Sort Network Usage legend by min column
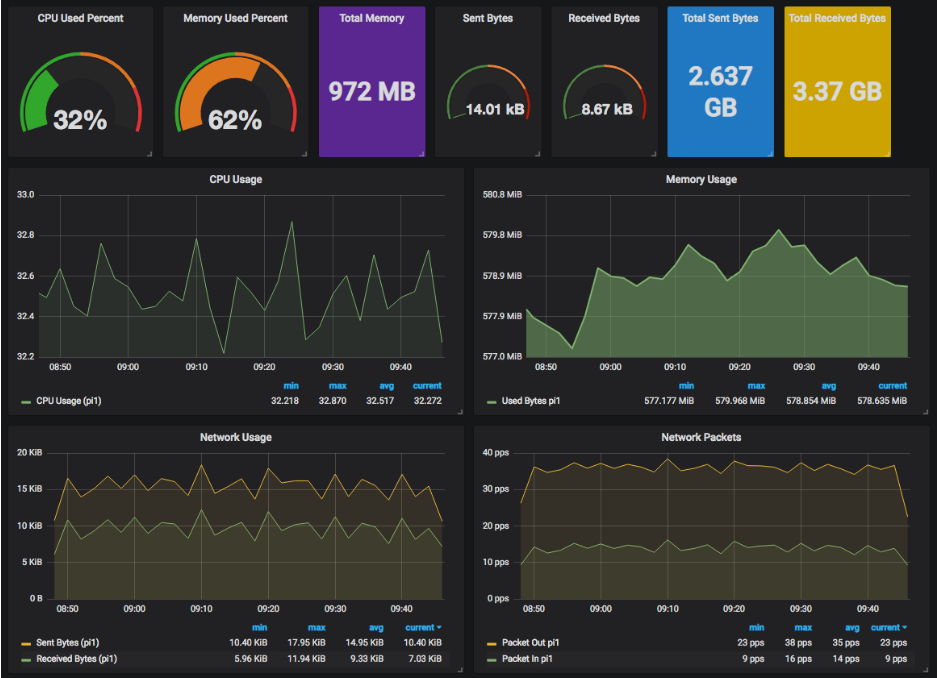The height and width of the screenshot is (678, 937). (260, 626)
